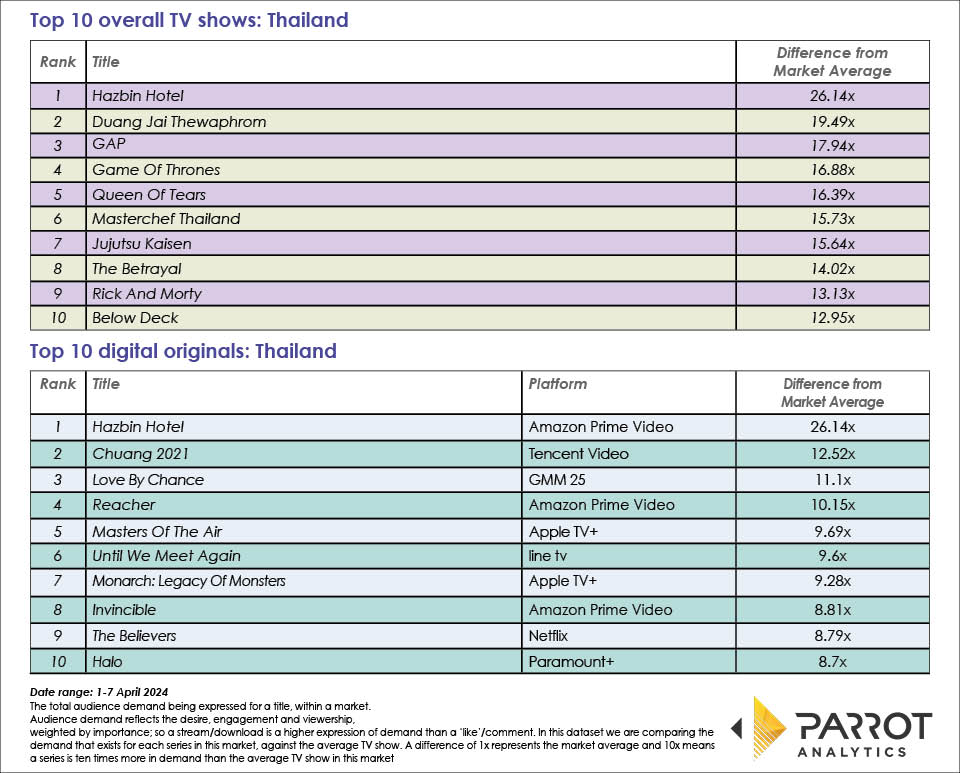Click the 10.15x value
This screenshot has height=773, width=960.
[833, 505]
